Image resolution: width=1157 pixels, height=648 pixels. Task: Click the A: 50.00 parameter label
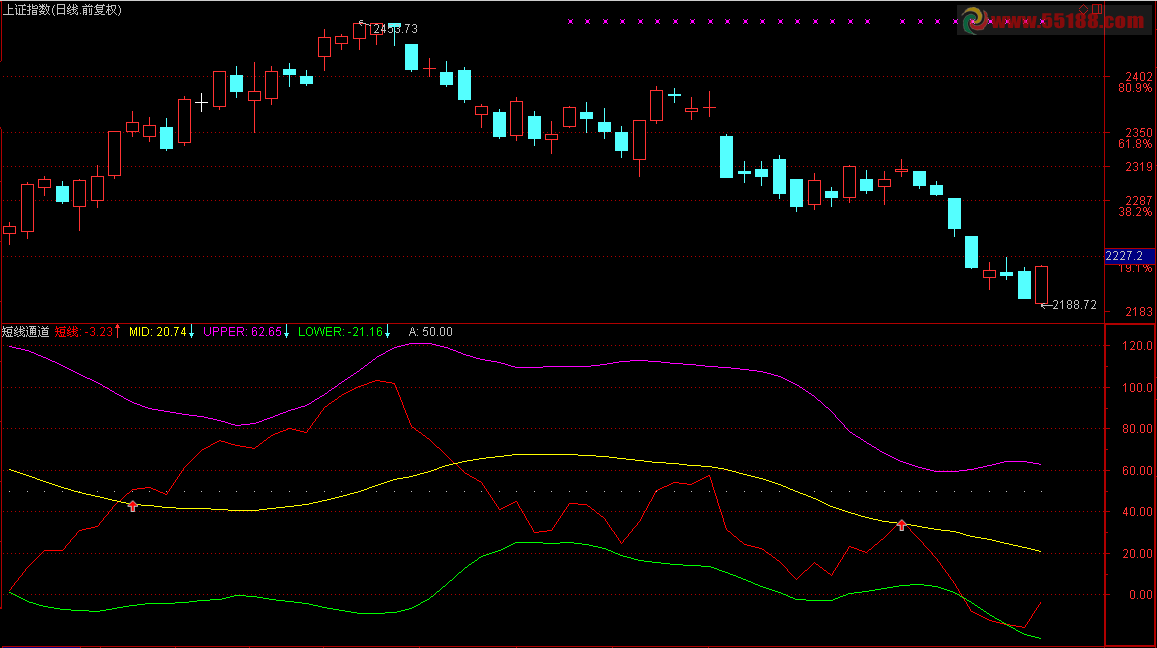click(x=431, y=332)
